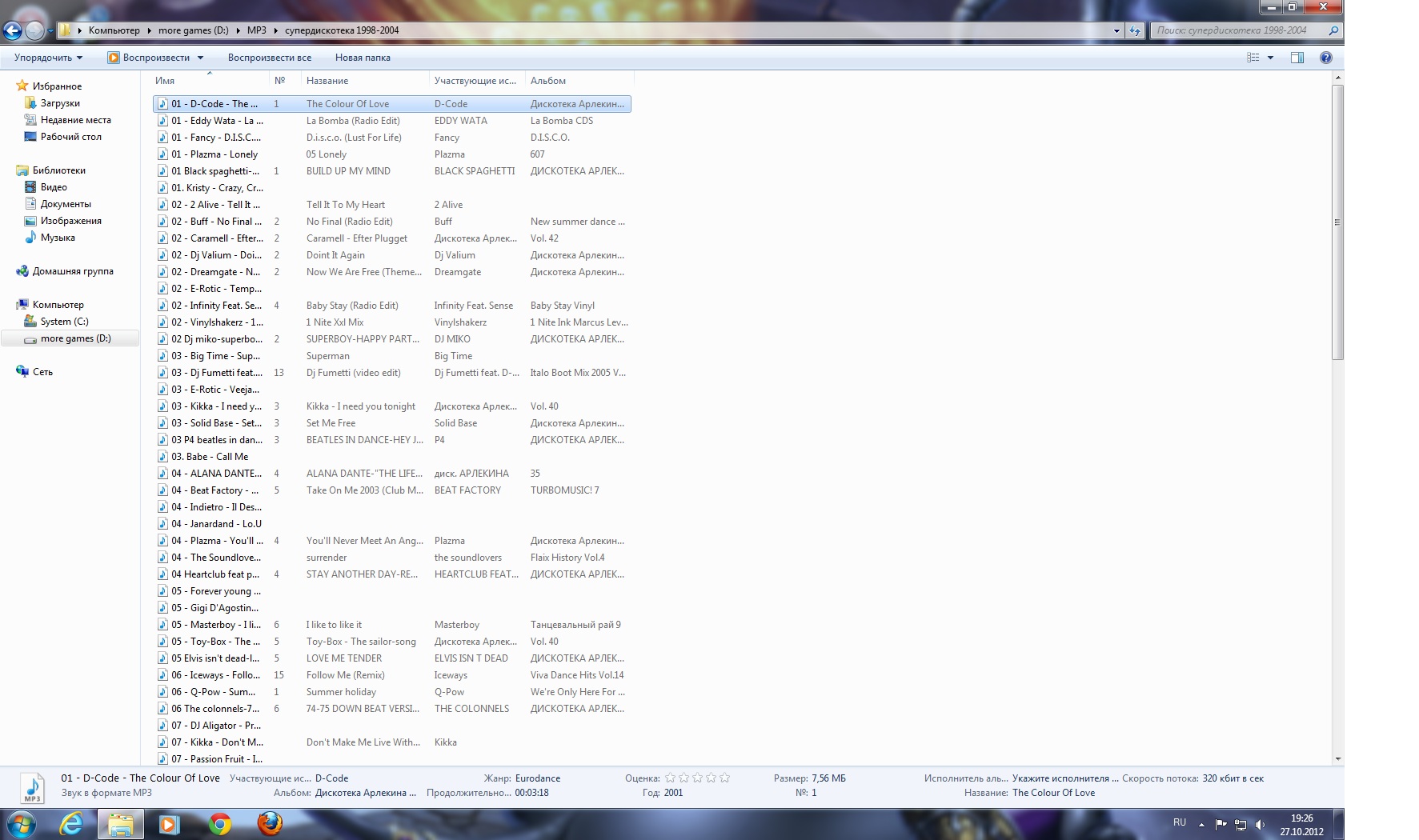Click Библиотеки header in sidebar
Image resolution: width=1419 pixels, height=840 pixels.
point(58,170)
